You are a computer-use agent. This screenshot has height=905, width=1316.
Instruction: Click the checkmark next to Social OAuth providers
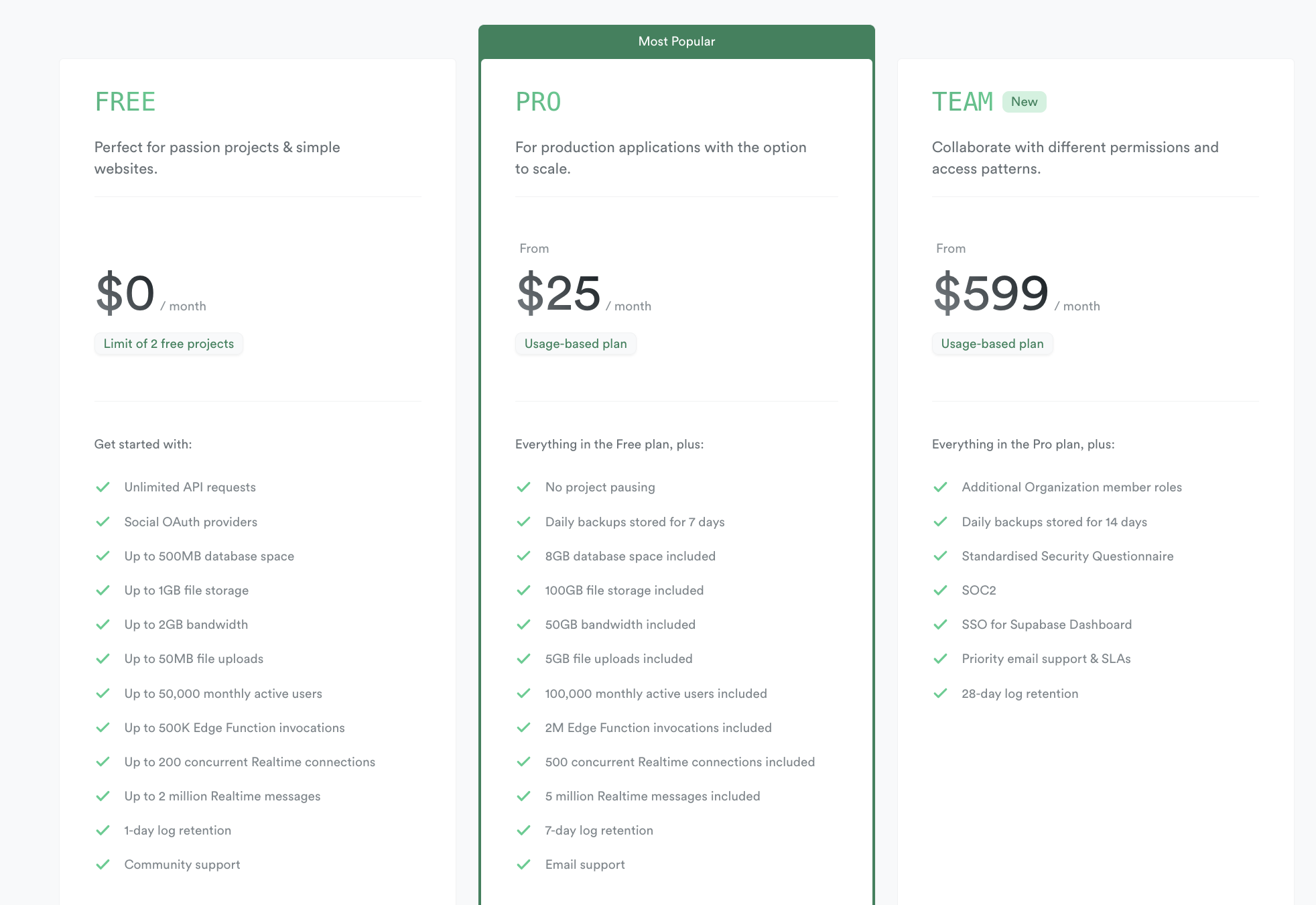104,522
